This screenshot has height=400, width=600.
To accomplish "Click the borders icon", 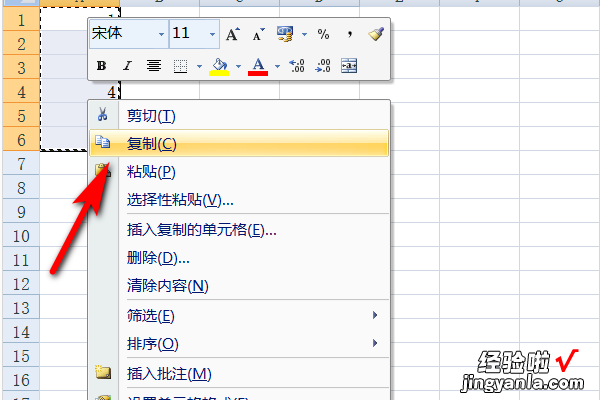I will click(180, 66).
